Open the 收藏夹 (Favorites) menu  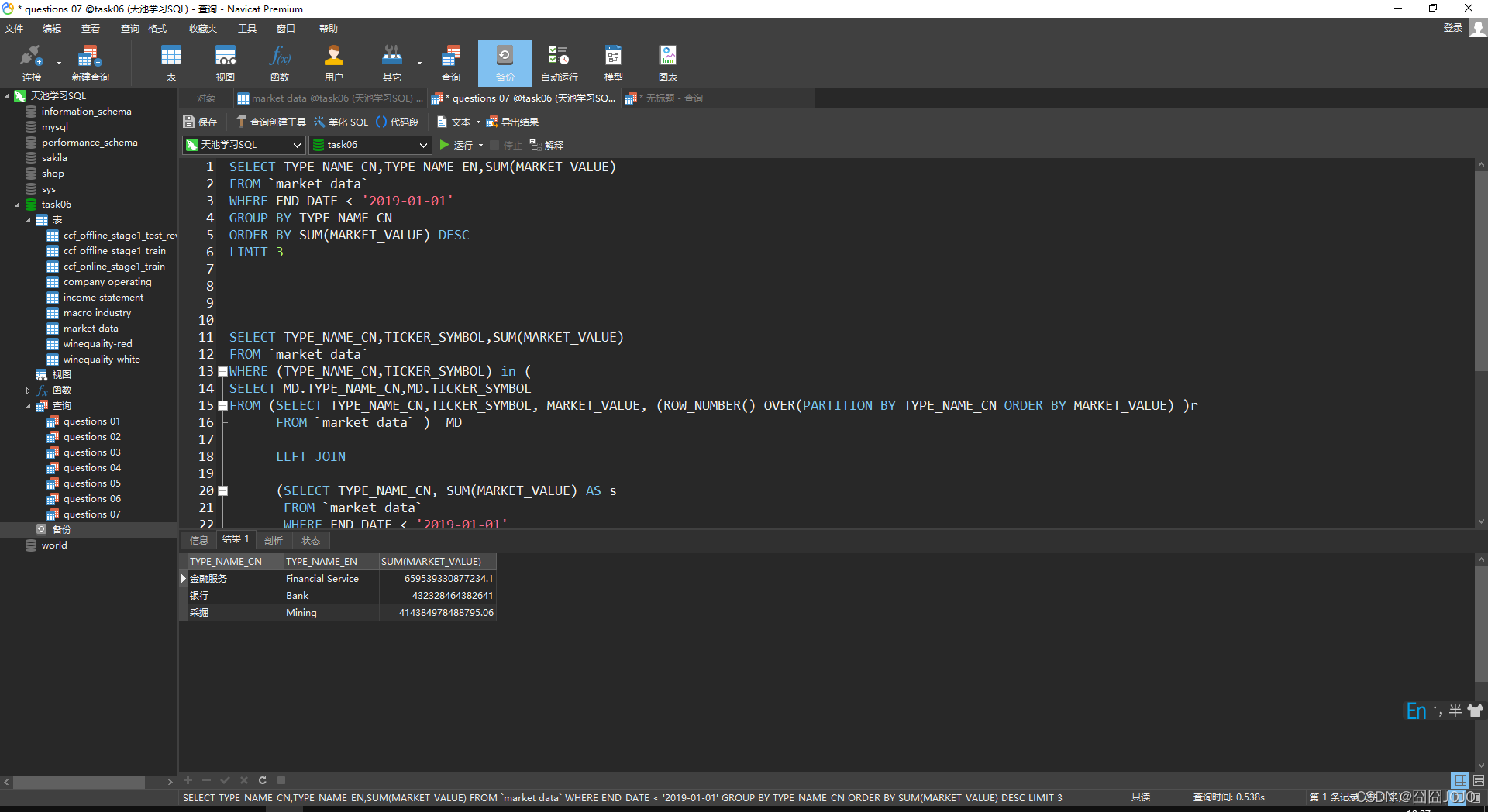coord(203,29)
